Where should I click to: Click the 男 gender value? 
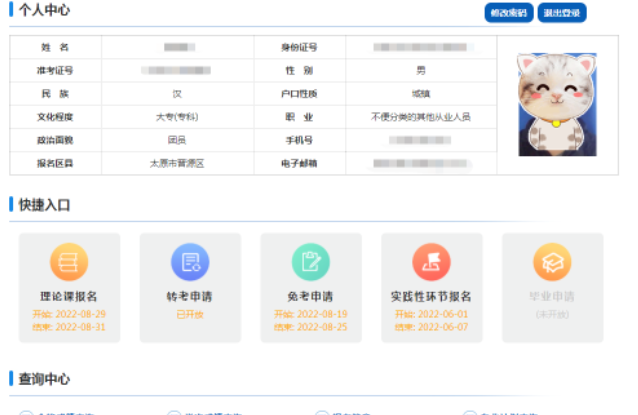tap(421, 71)
